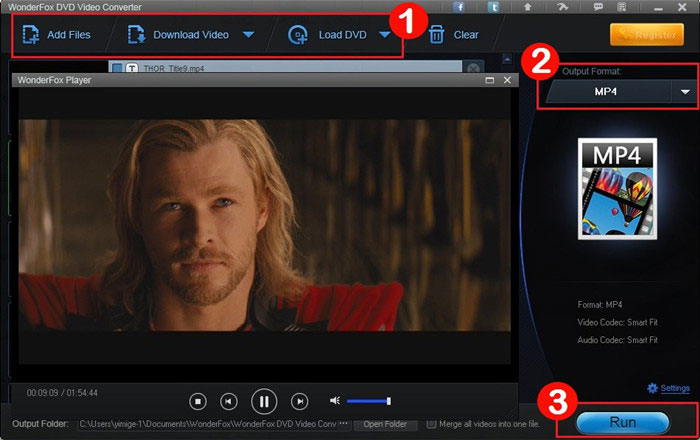Open the Twitter share icon
Viewport: 700px width, 440px height.
click(493, 7)
